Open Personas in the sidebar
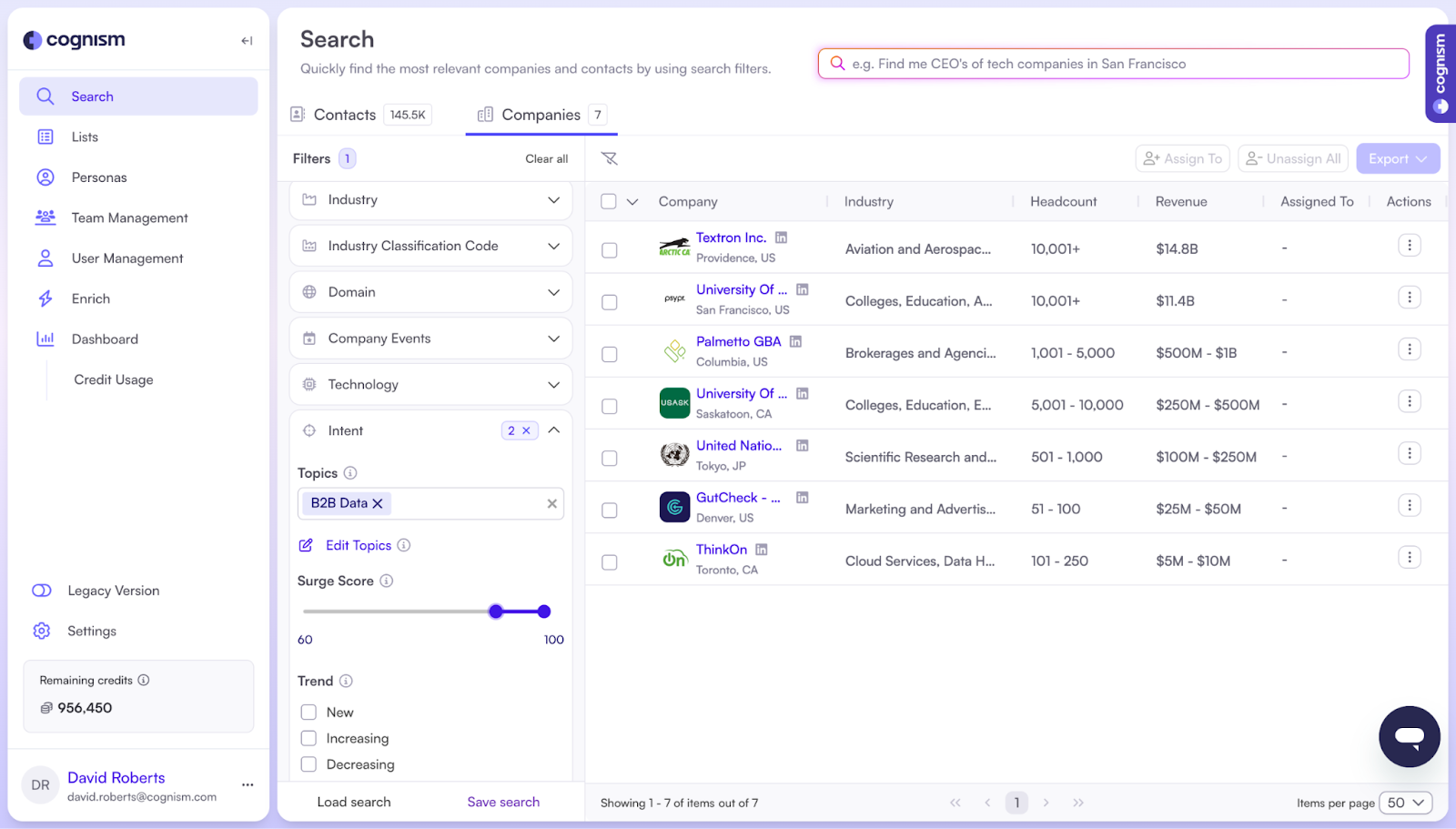1456x829 pixels. [x=99, y=177]
